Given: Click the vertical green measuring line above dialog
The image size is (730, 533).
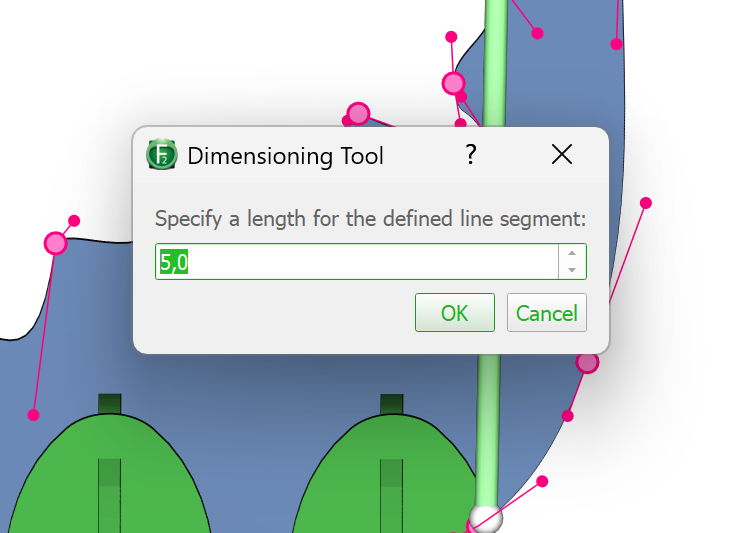Looking at the screenshot, I should coord(495,63).
